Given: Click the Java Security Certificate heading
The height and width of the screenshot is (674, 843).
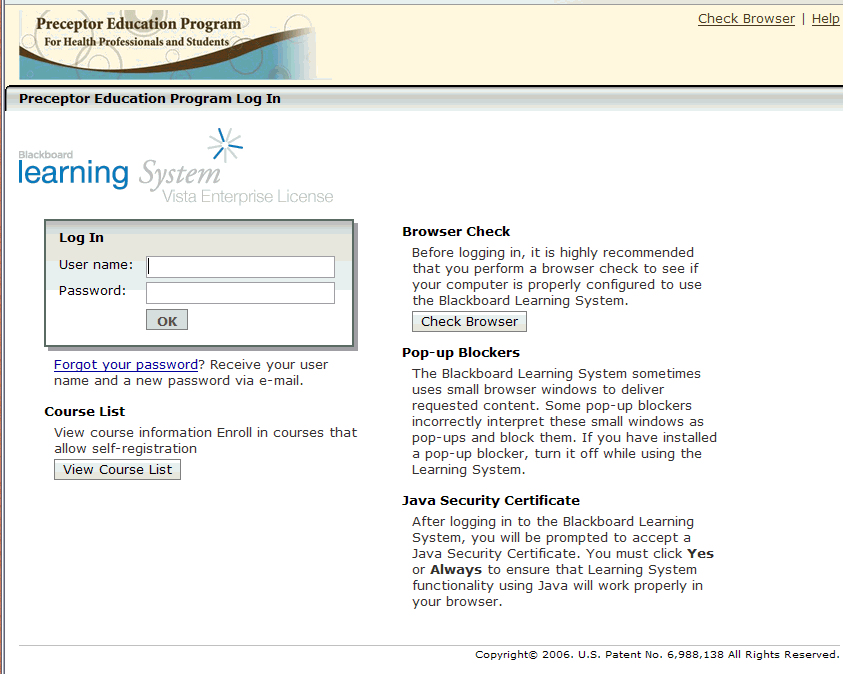Looking at the screenshot, I should click(491, 500).
